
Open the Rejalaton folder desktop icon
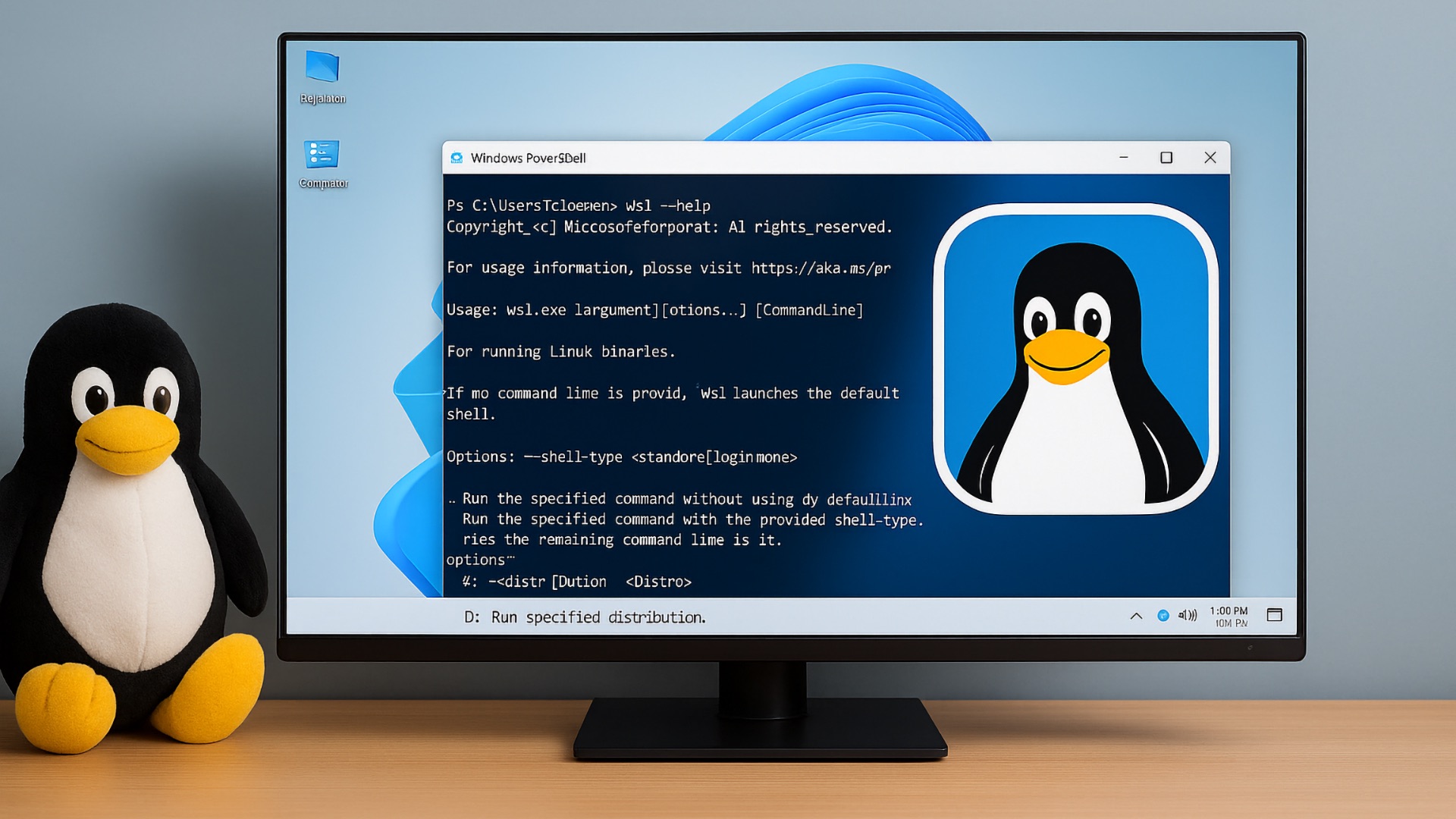322,76
